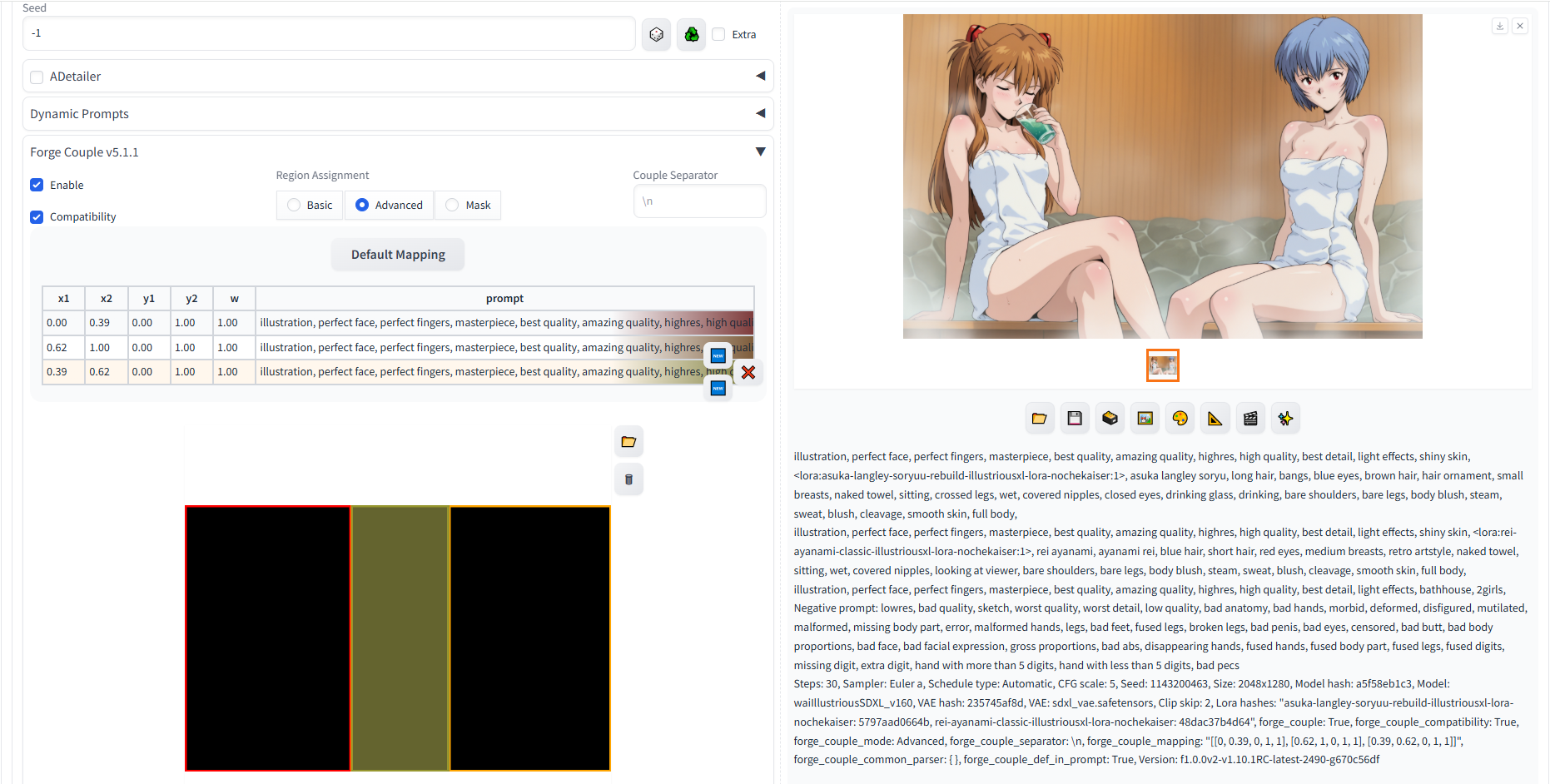1550x784 pixels.
Task: Select the red-outlined left region box
Action: [268, 638]
